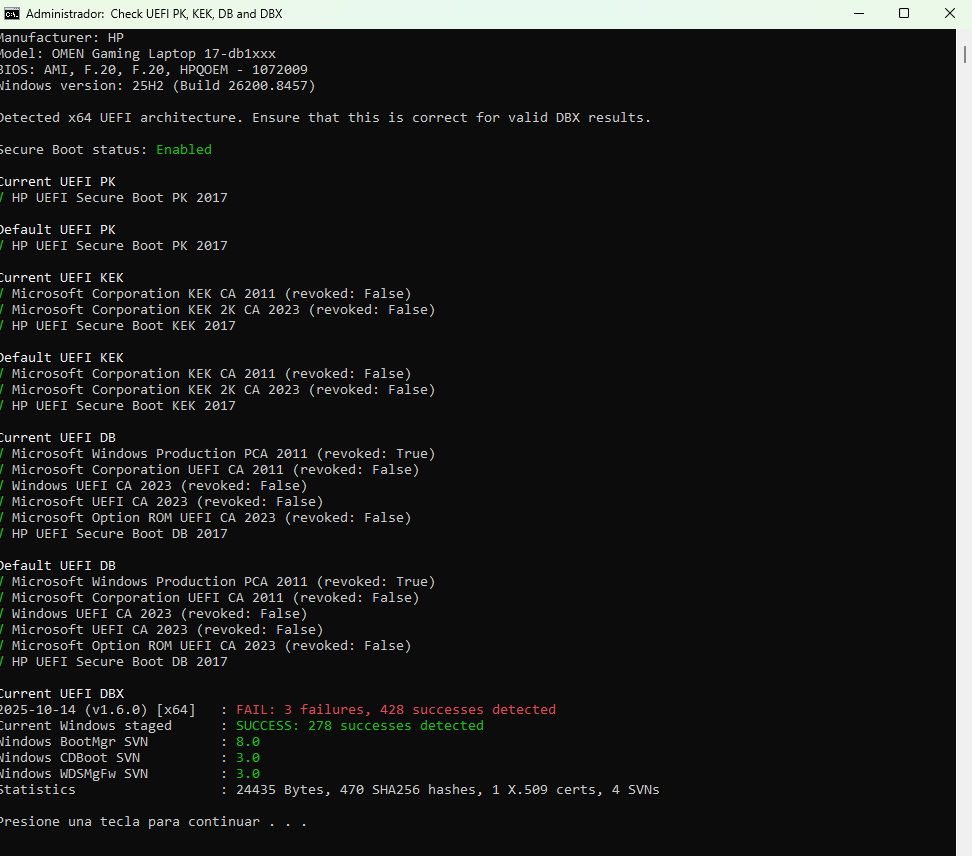
Task: Click 'Microsoft Corporation UEFI CA 2011' under Default UEFI DB
Action: (x=148, y=598)
